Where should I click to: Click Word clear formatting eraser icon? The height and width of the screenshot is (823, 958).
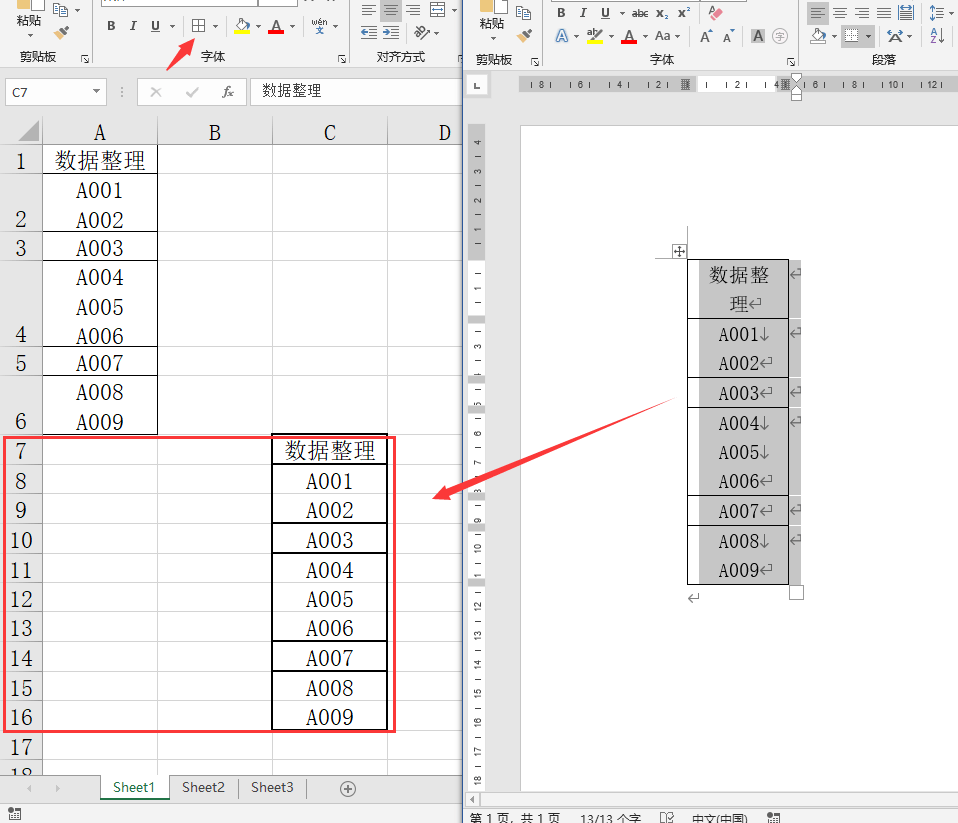tap(714, 13)
